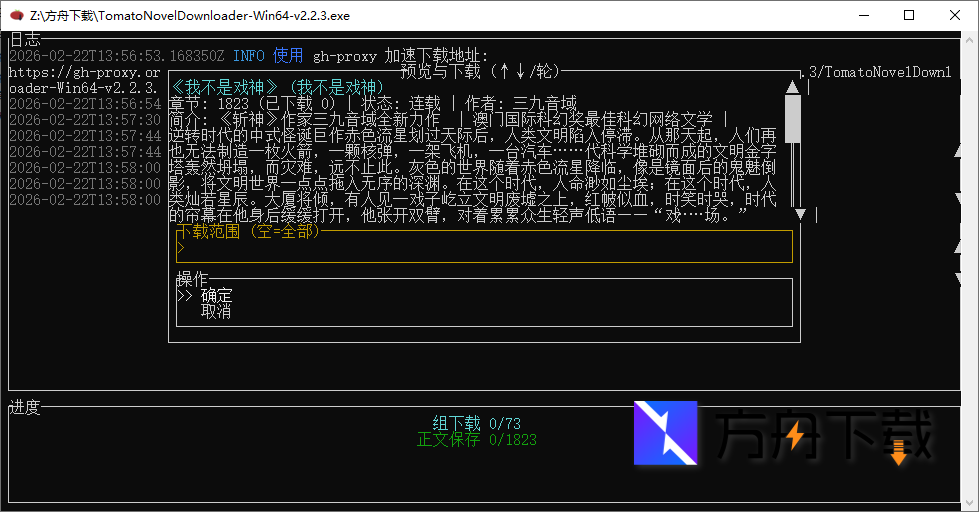Click the 正文保存 0/1823 progress line
The width and height of the screenshot is (979, 512).
point(476,440)
